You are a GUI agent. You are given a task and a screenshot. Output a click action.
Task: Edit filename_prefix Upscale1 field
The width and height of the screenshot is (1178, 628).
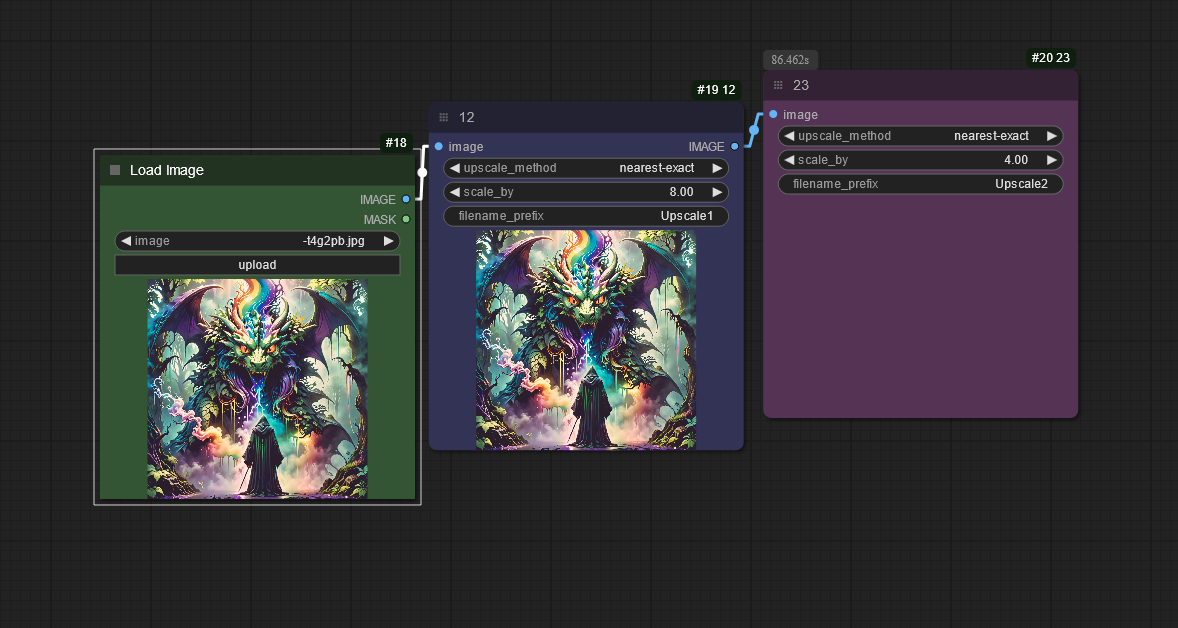[586, 216]
